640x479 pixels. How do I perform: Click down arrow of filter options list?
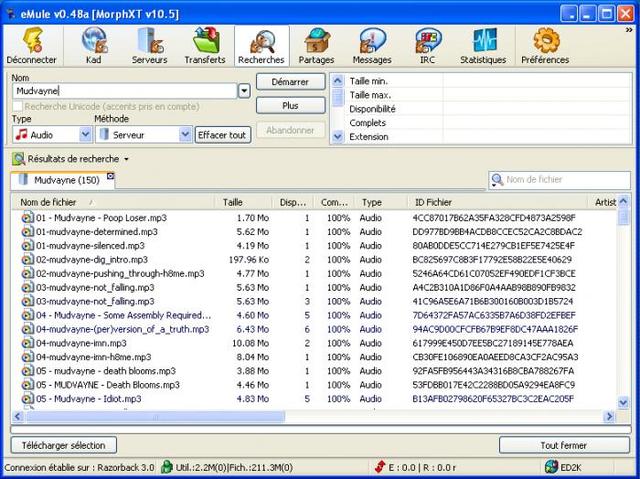tap(338, 136)
